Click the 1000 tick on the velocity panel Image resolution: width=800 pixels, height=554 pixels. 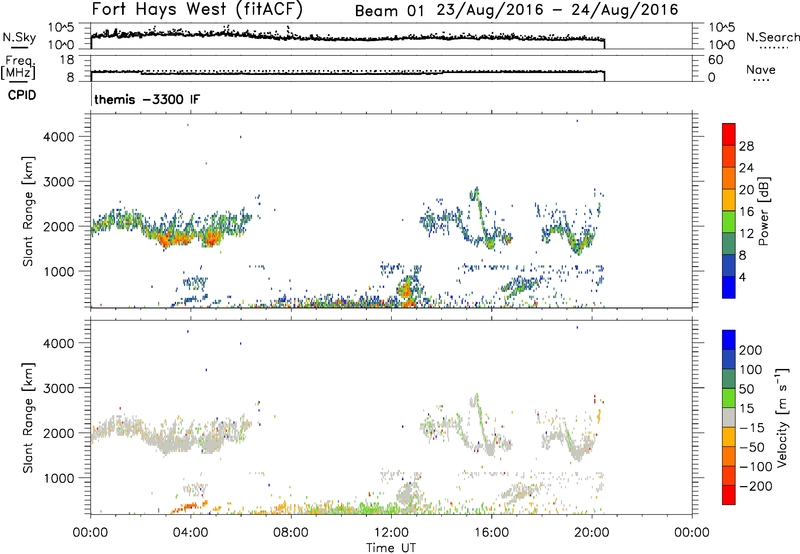59,478
